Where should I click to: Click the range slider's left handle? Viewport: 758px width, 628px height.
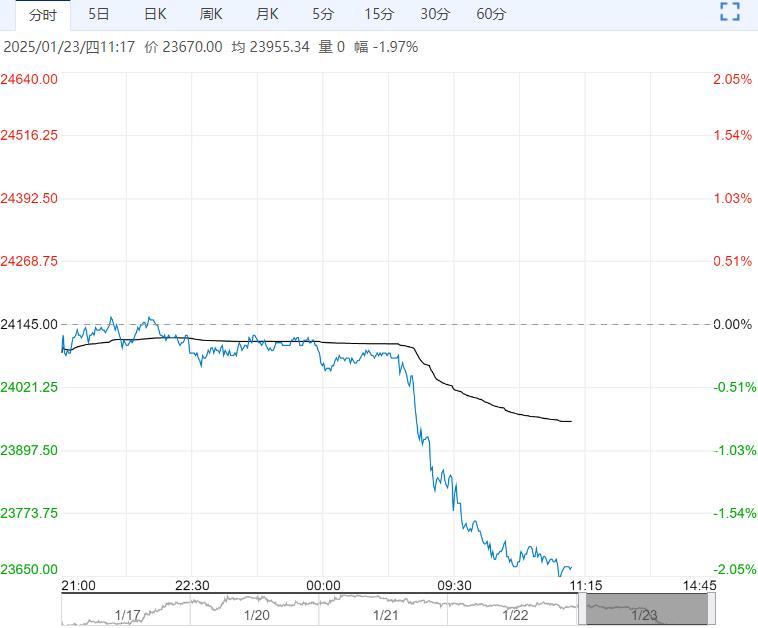(581, 609)
